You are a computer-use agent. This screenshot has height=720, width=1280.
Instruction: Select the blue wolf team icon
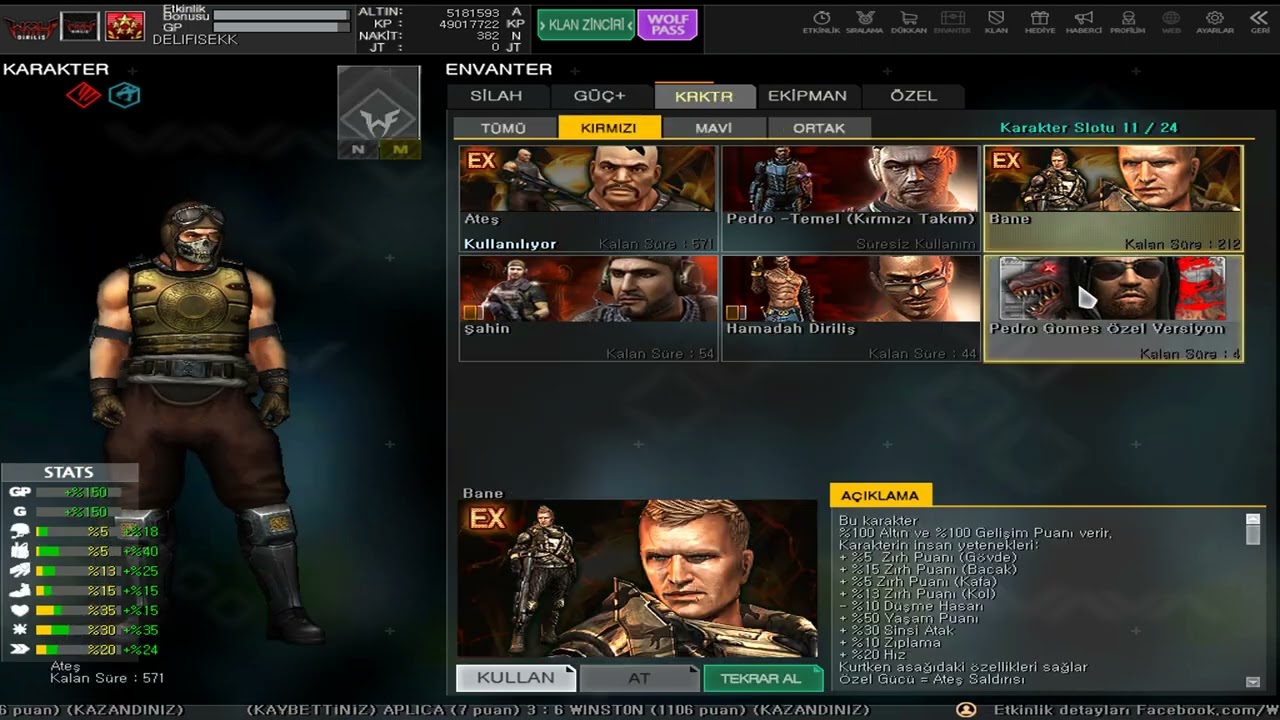pos(124,95)
